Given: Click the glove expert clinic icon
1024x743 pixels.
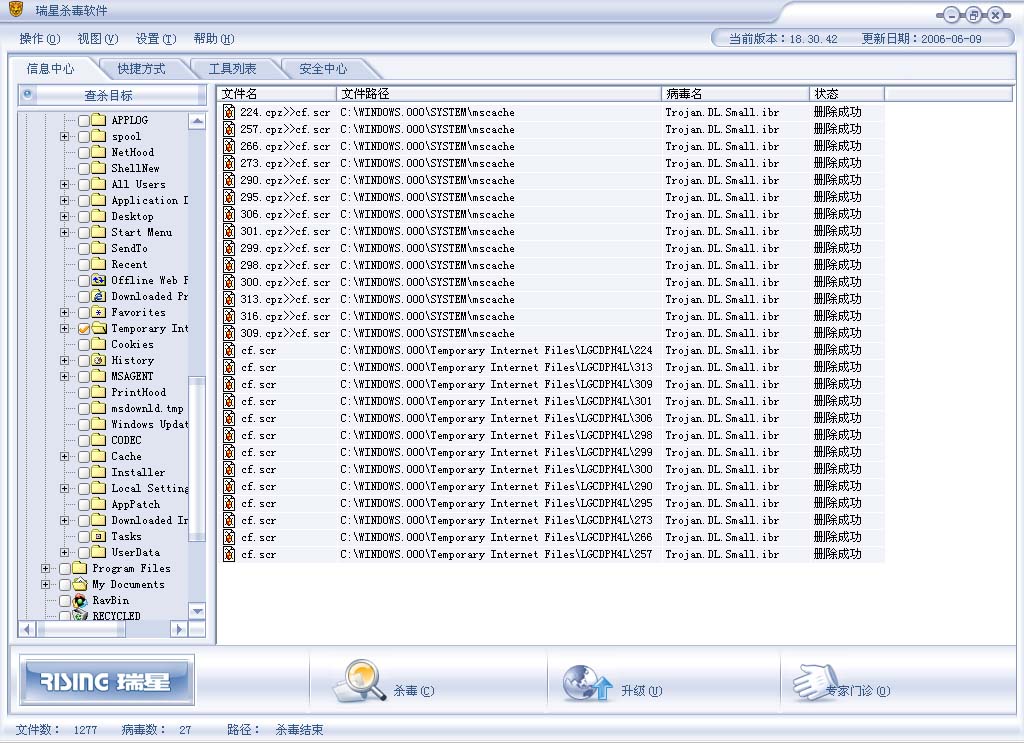Looking at the screenshot, I should pos(816,682).
